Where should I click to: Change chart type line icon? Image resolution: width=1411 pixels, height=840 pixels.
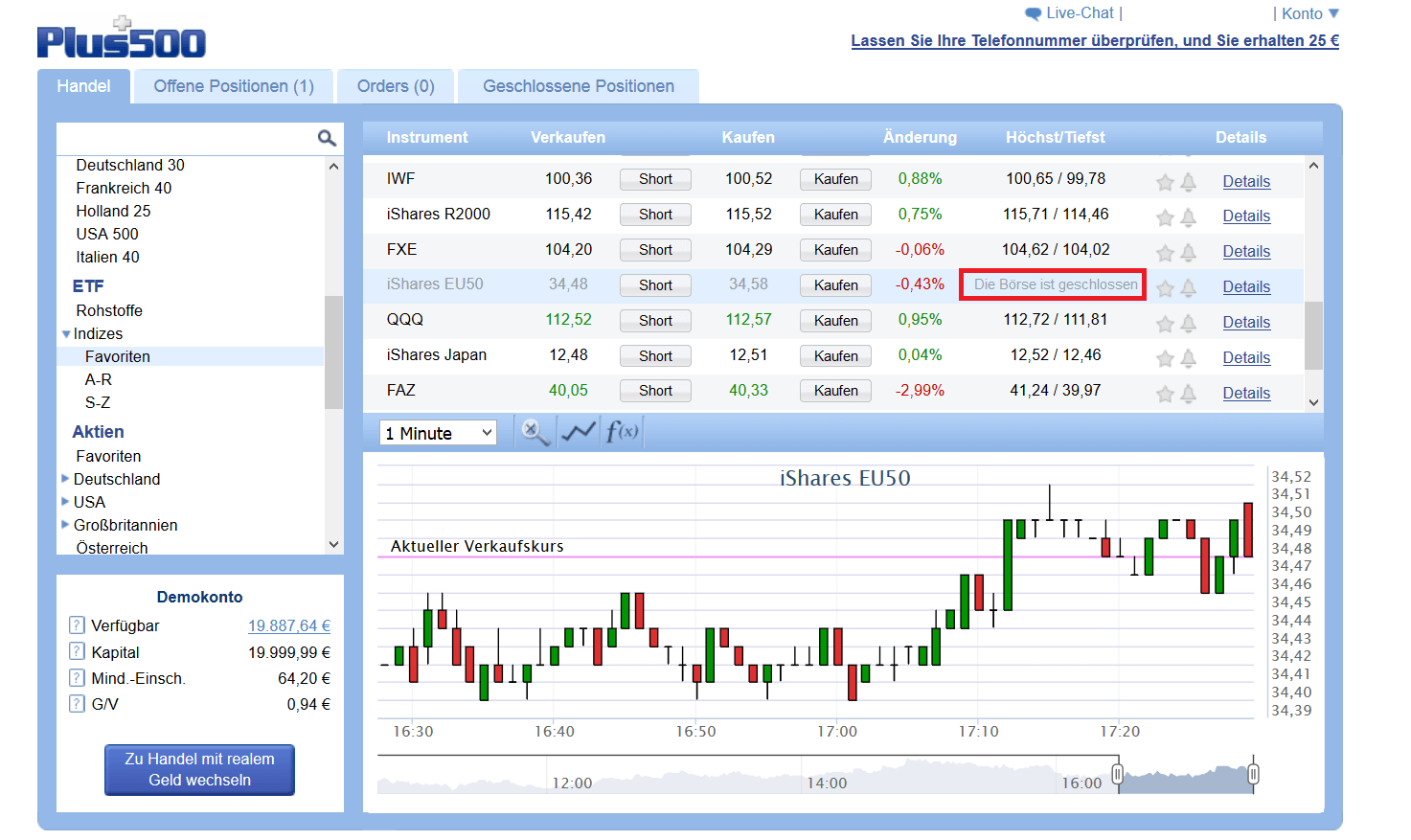point(579,433)
